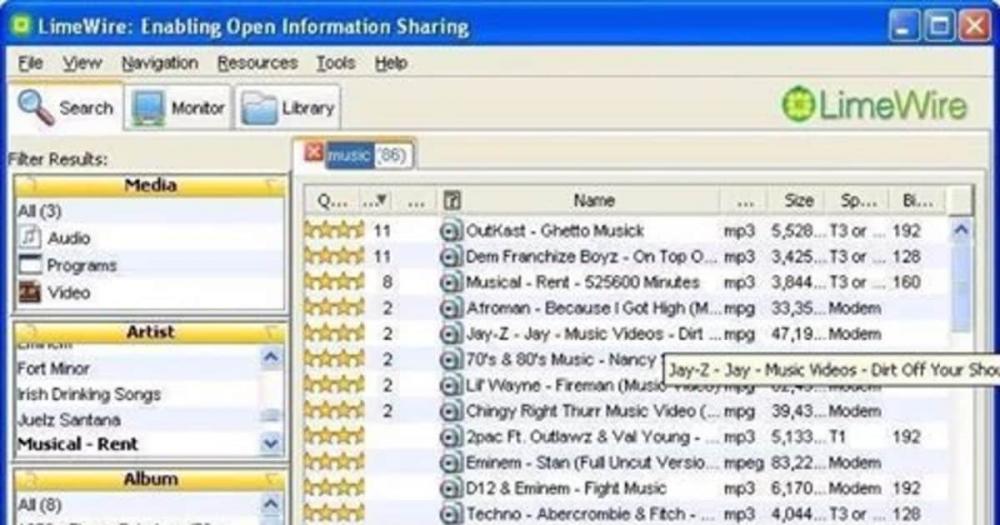Close the music search results tab
This screenshot has height=525, width=1000.
tap(314, 154)
